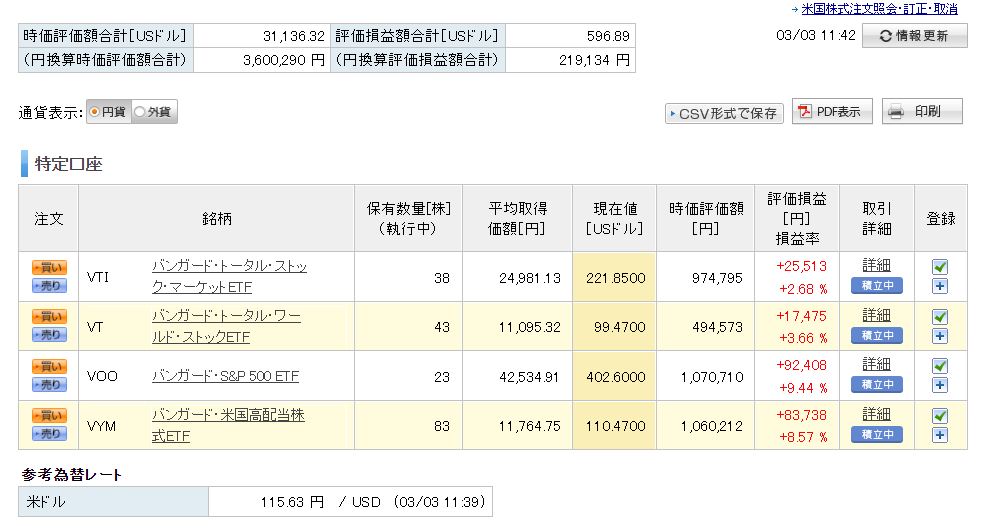Screen dimensions: 998x524
Task: Open 詳細 transaction details for VYM
Action: (876, 414)
